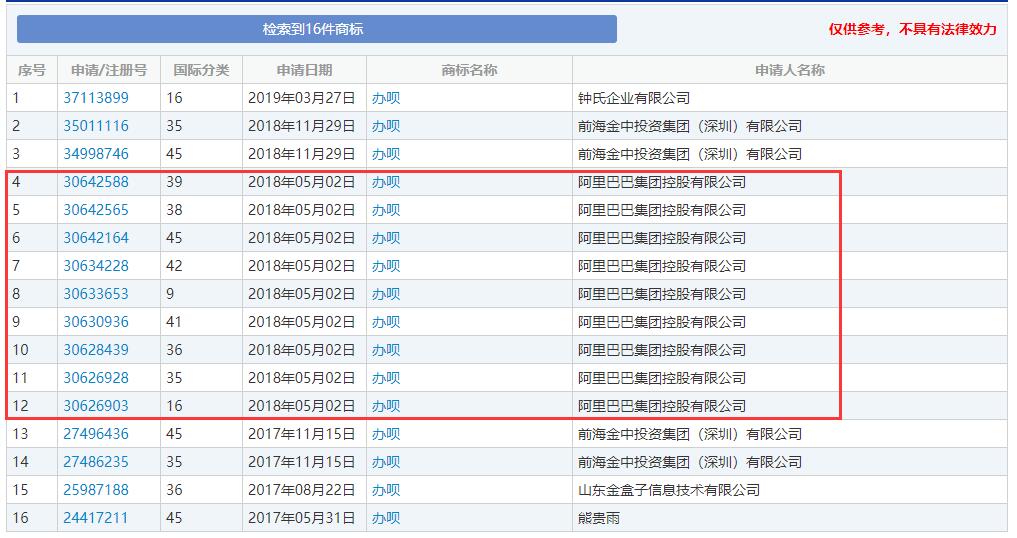Open 办呗 trademark name in row 1
Viewport: 1017px width, 538px height.
386,98
